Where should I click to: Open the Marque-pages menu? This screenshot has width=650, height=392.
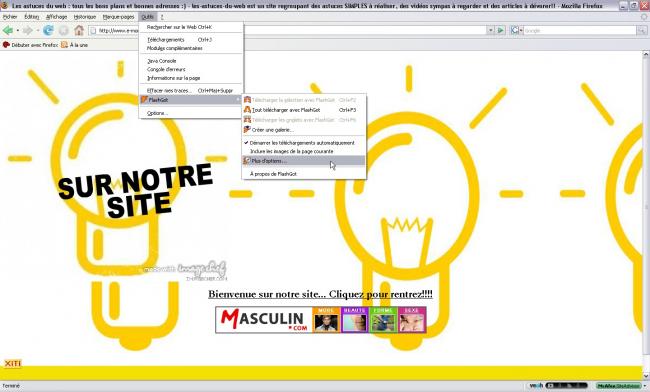[118, 17]
